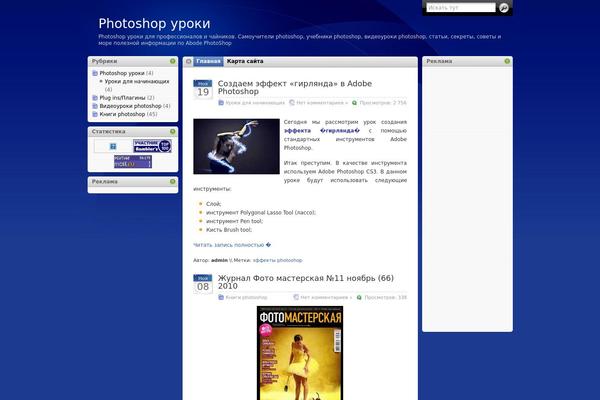Click folder icon next to Photoshop уроки category
The image size is (600, 400).
click(95, 73)
